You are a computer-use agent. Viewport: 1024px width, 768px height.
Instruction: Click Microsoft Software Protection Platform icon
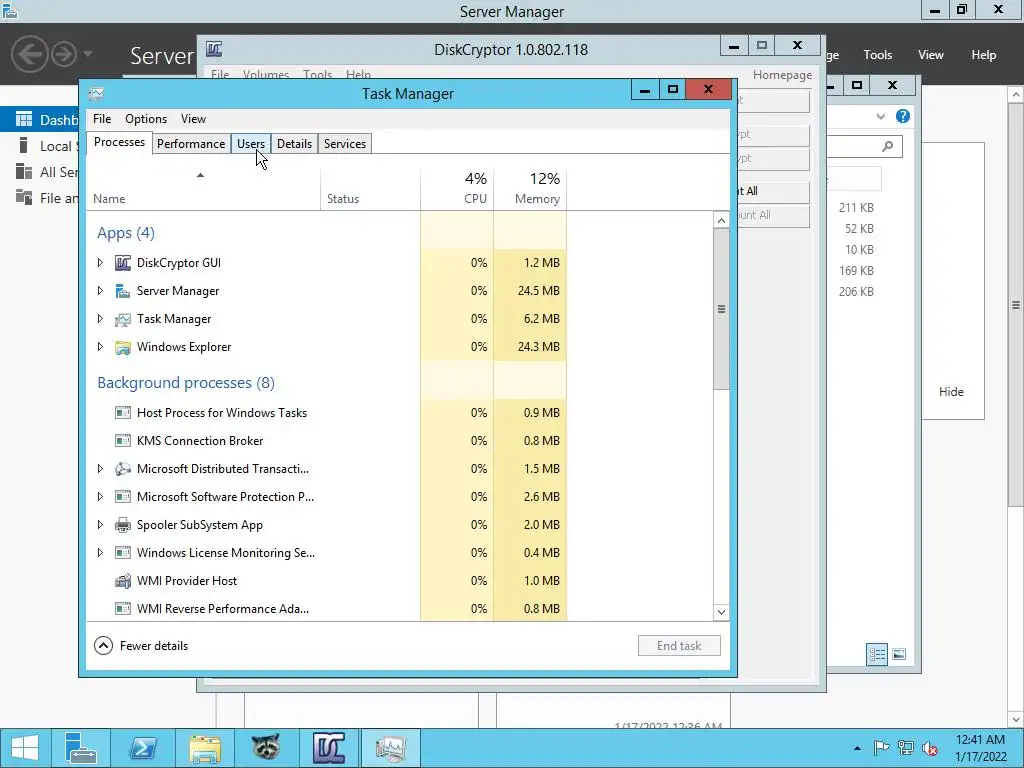123,497
